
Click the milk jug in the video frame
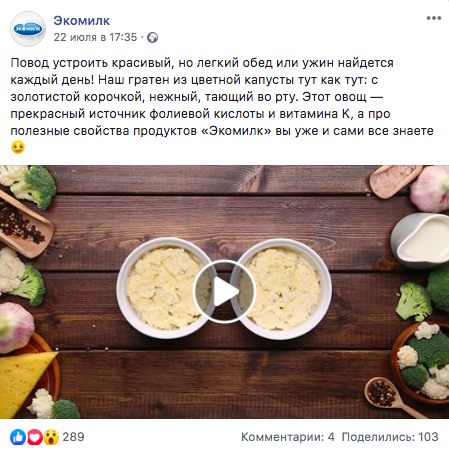tap(421, 240)
